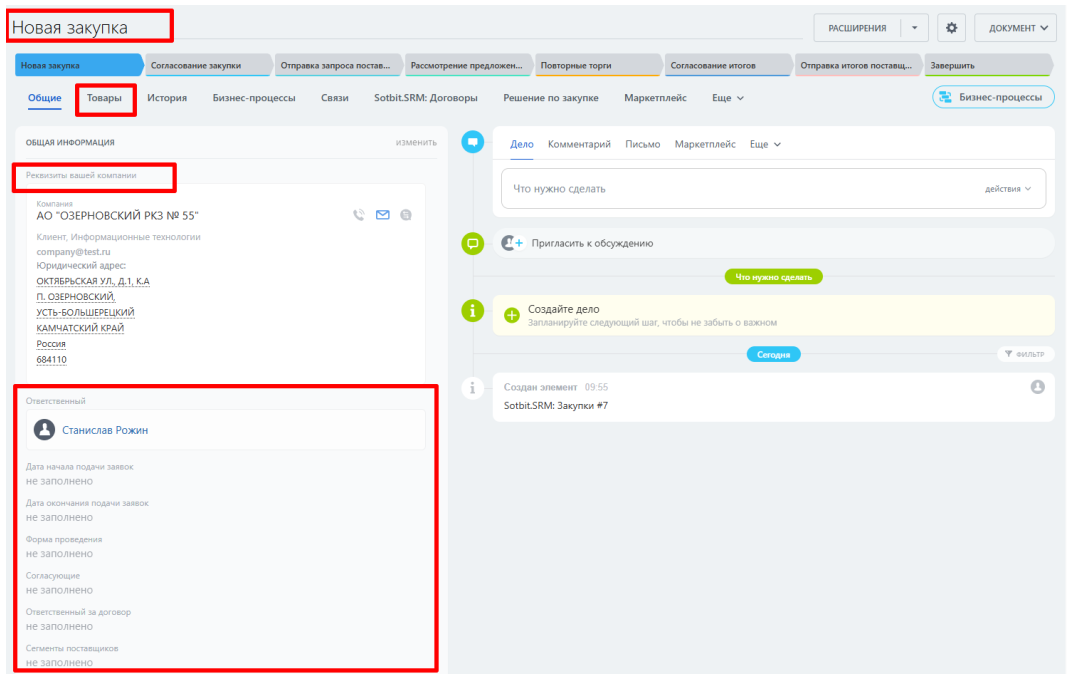Click the grey info icon beside Создан элемент
This screenshot has height=681, width=1069.
[x=472, y=388]
